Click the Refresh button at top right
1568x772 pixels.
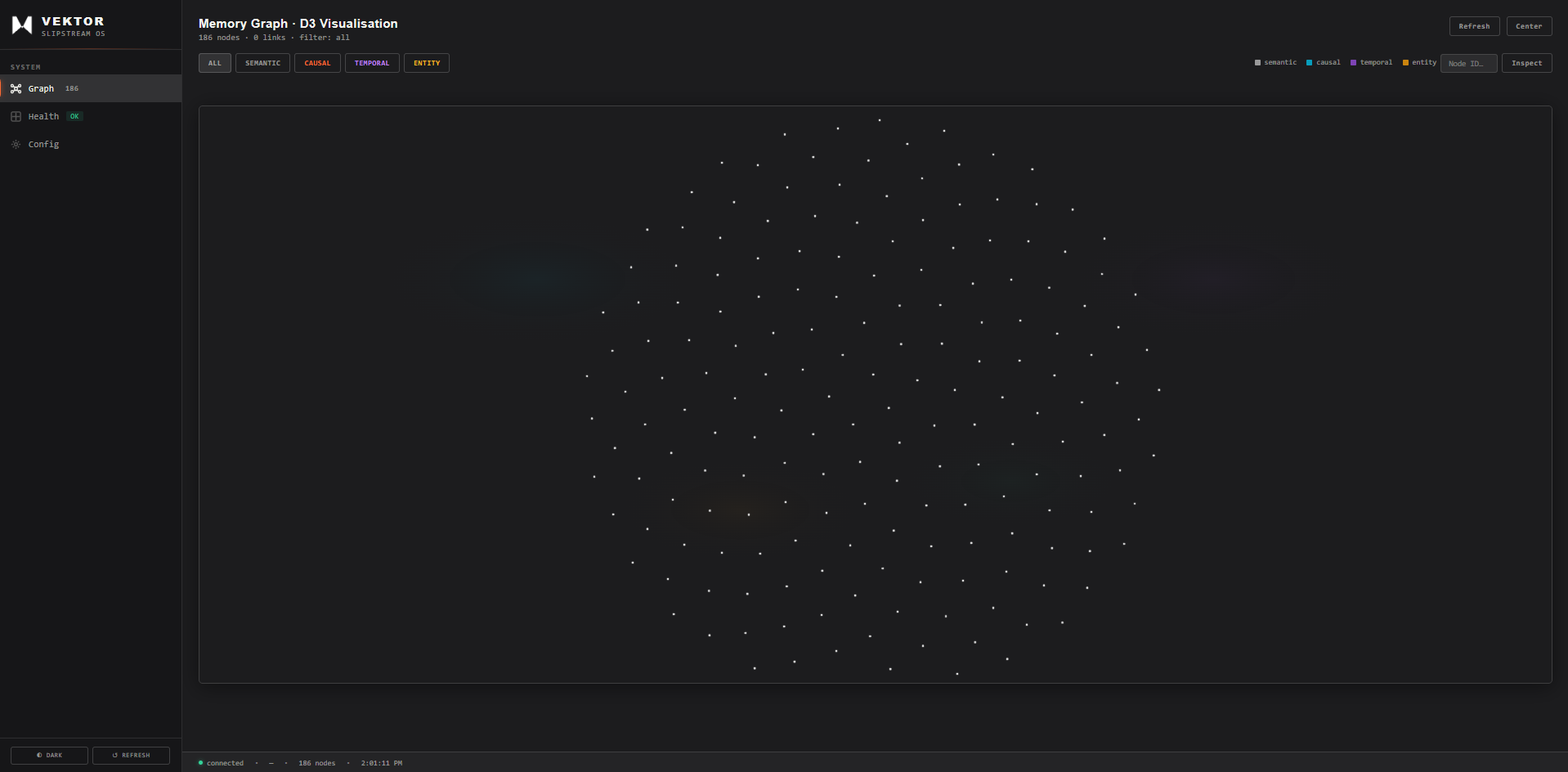point(1474,25)
